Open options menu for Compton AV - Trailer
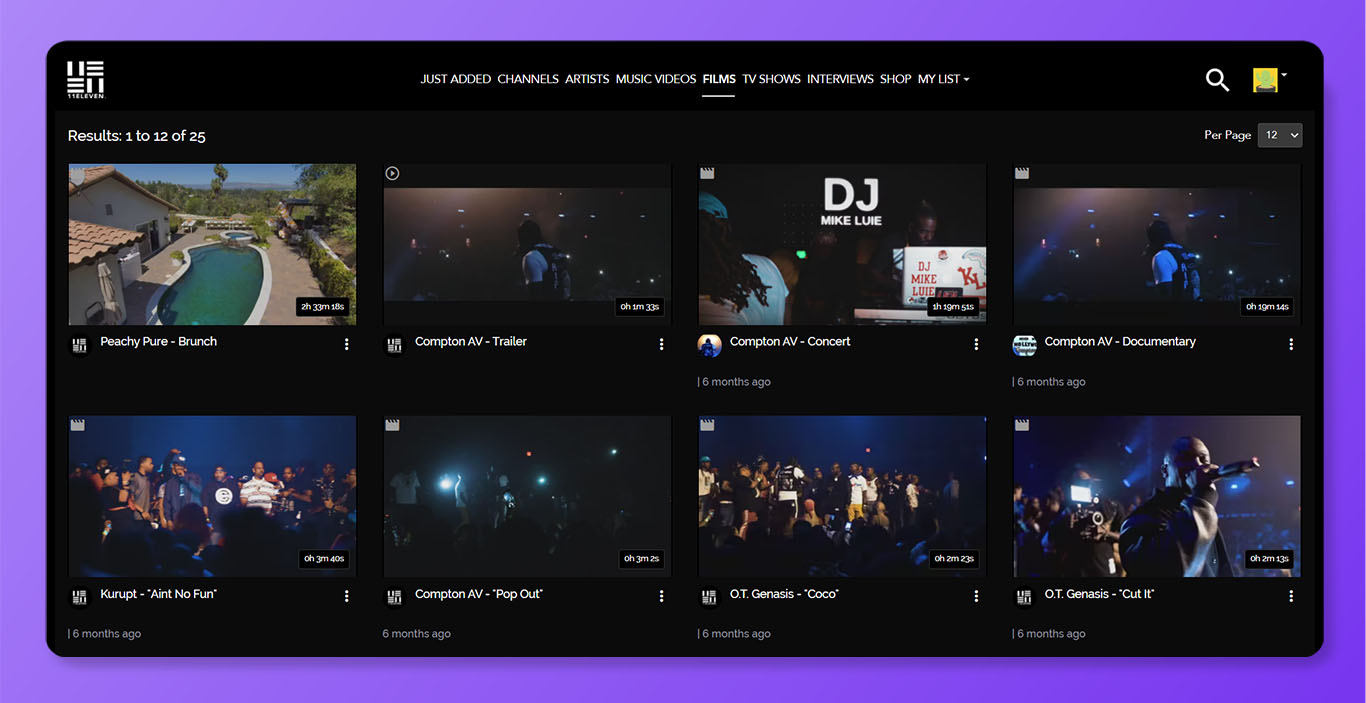1366x703 pixels. [661, 344]
